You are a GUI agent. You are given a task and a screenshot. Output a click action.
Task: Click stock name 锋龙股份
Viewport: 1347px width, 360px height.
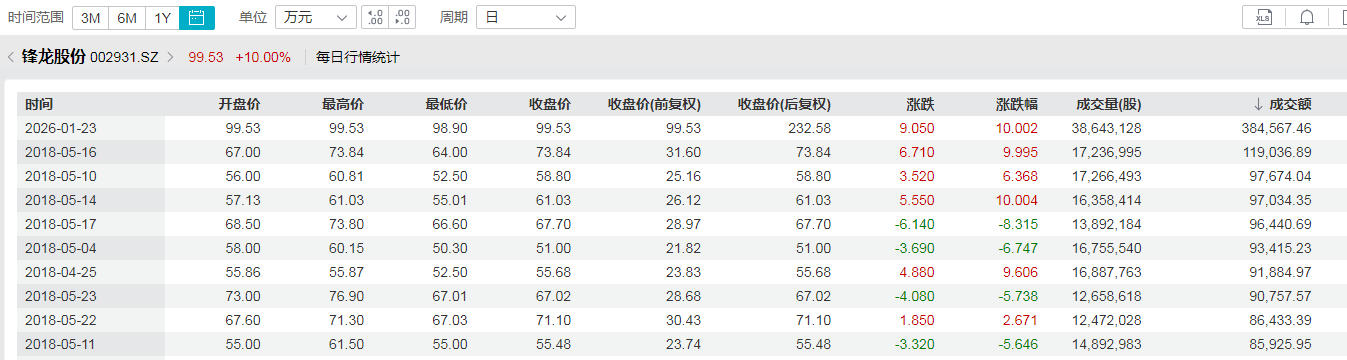click(54, 57)
